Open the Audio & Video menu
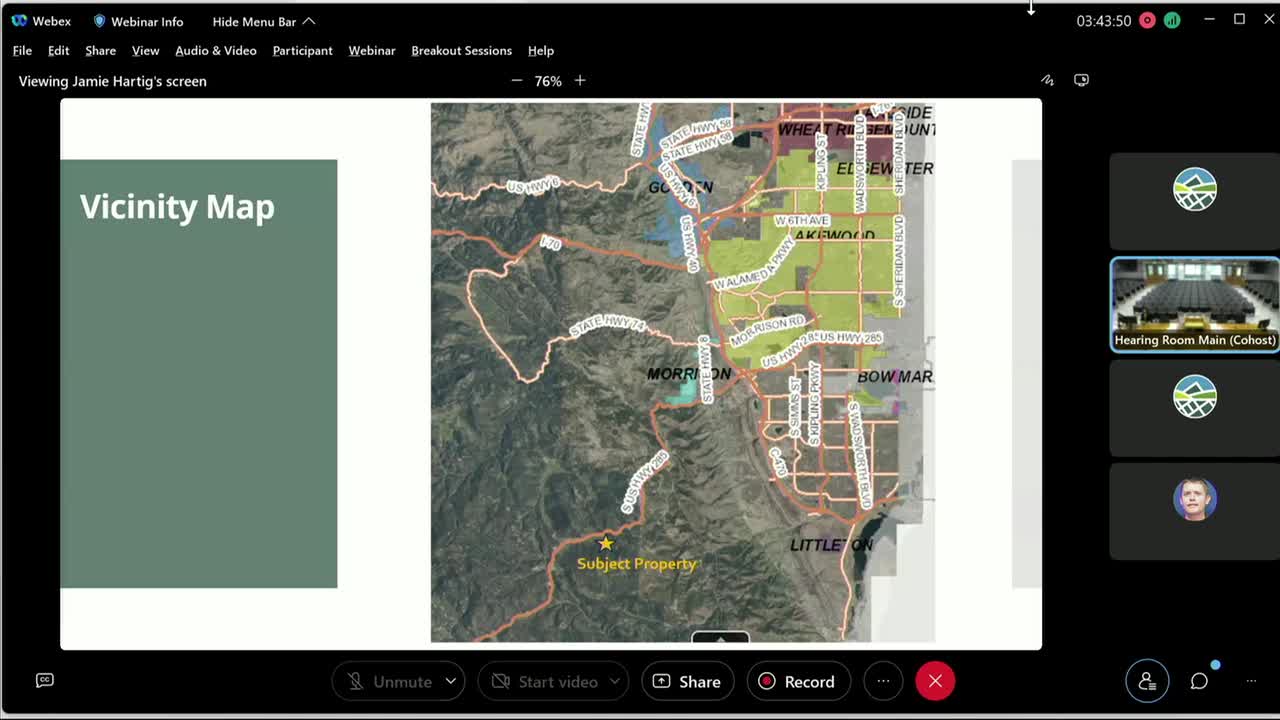Image resolution: width=1280 pixels, height=720 pixels. pyautogui.click(x=215, y=50)
